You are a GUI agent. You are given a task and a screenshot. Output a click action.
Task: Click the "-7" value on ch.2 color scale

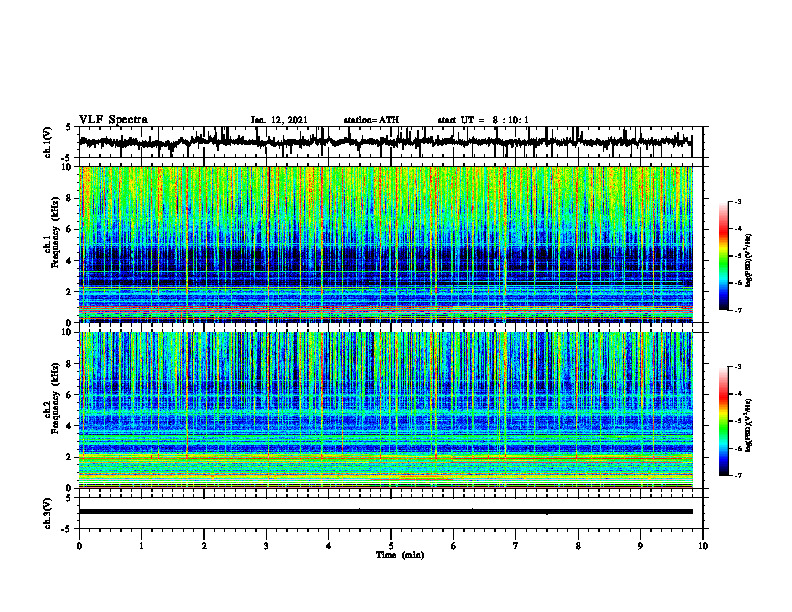pos(737,475)
